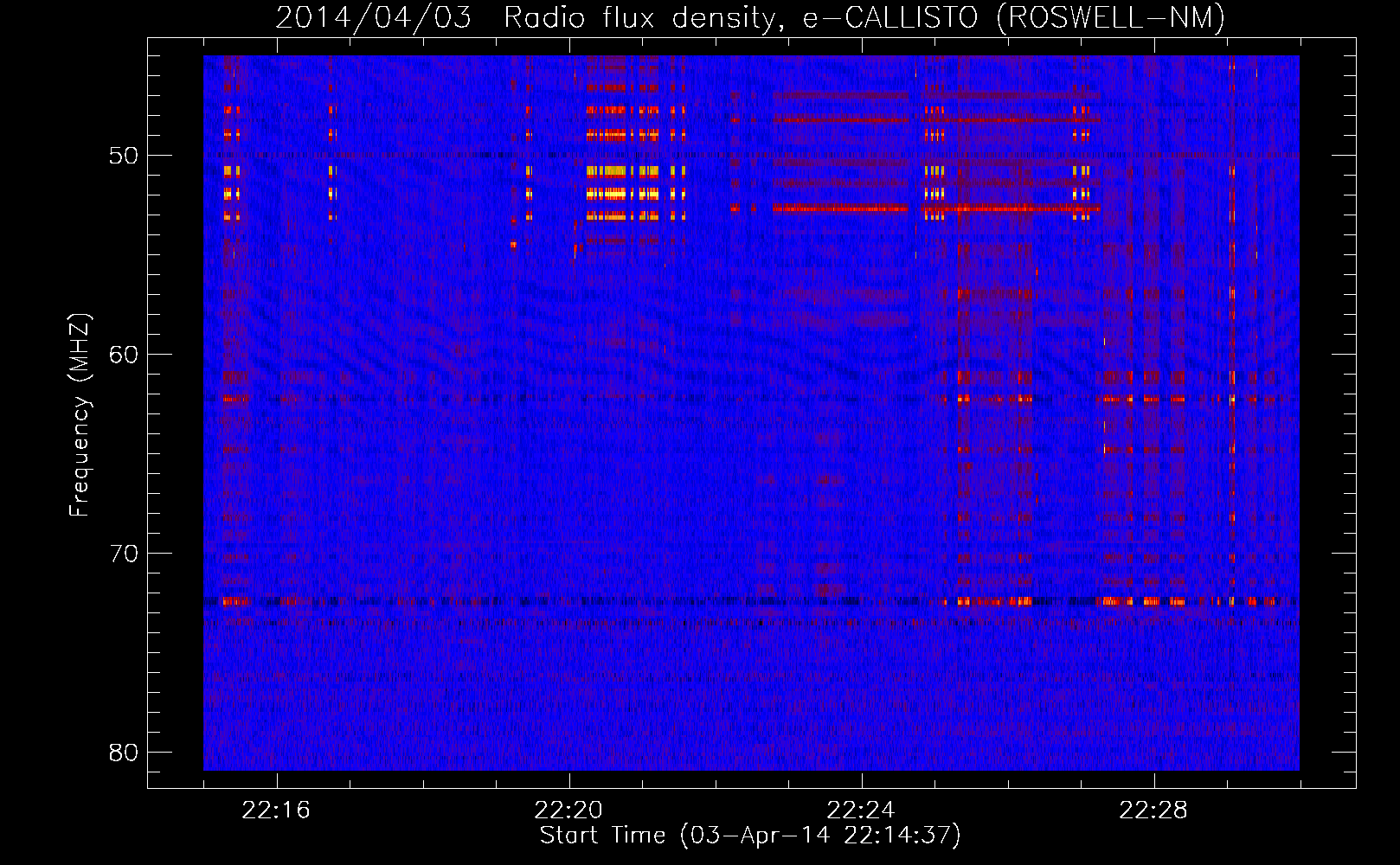Click the "Start Time (03-Apr-14 22:14:37)" label
The height and width of the screenshot is (865, 1400).
750,836
